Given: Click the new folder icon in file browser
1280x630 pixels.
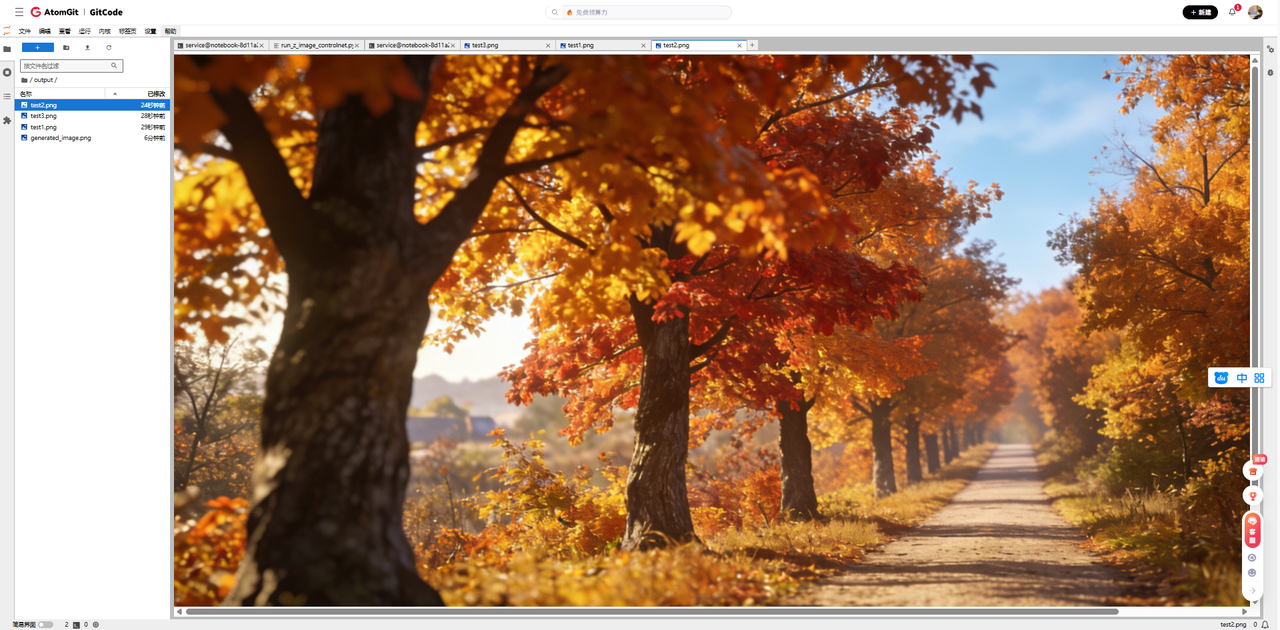Looking at the screenshot, I should [66, 47].
